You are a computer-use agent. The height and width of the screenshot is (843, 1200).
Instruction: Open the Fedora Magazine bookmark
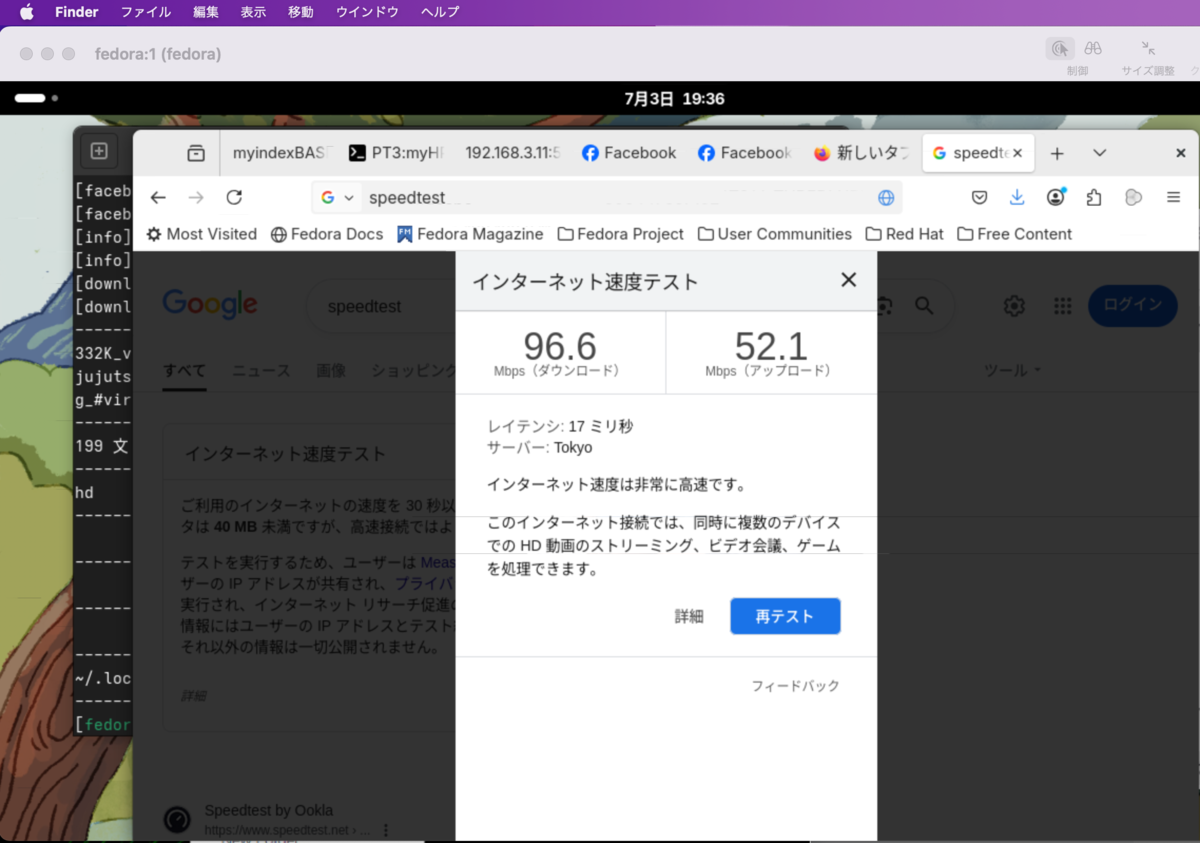click(x=470, y=234)
